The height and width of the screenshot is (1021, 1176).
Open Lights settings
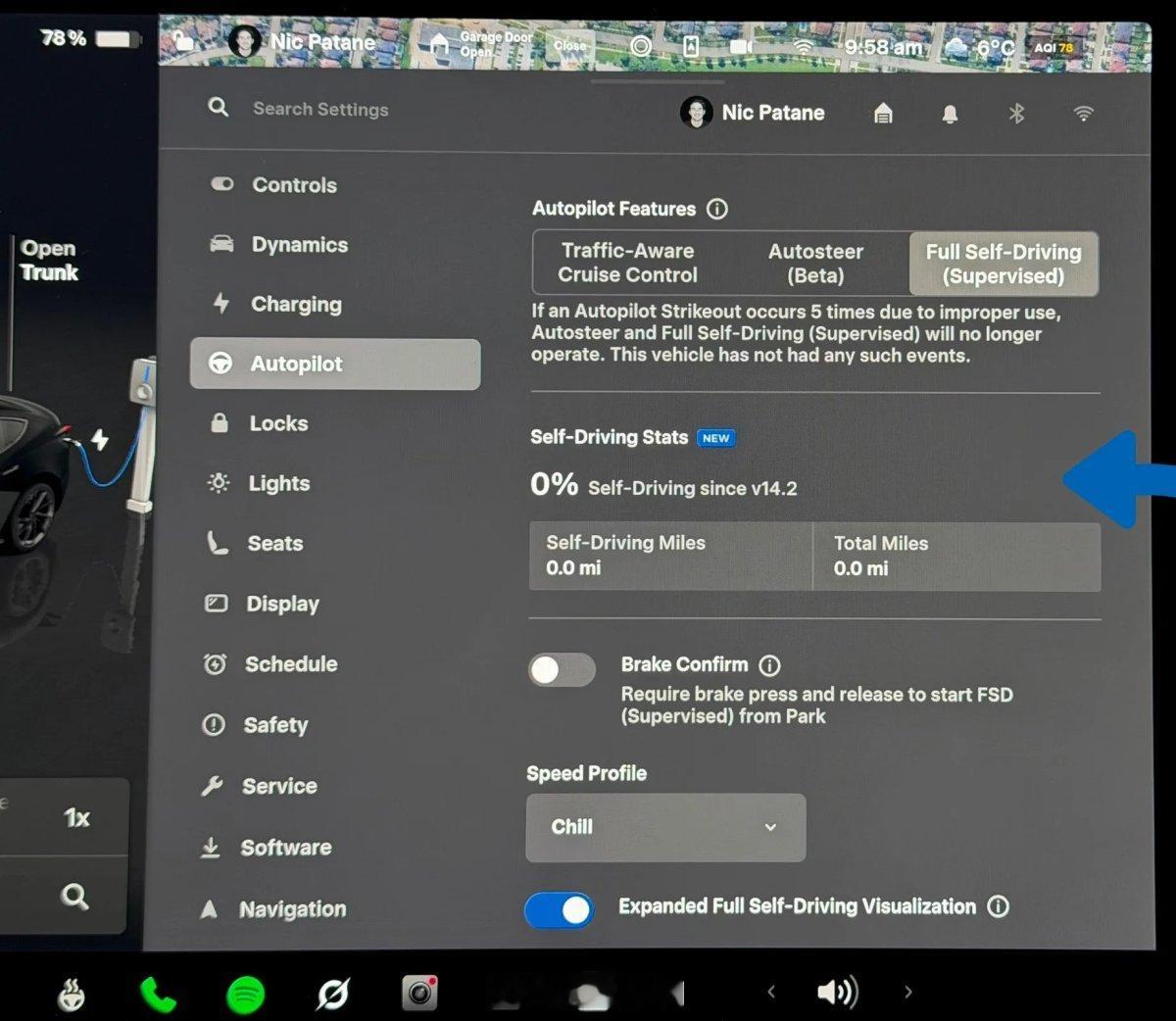[x=334, y=483]
